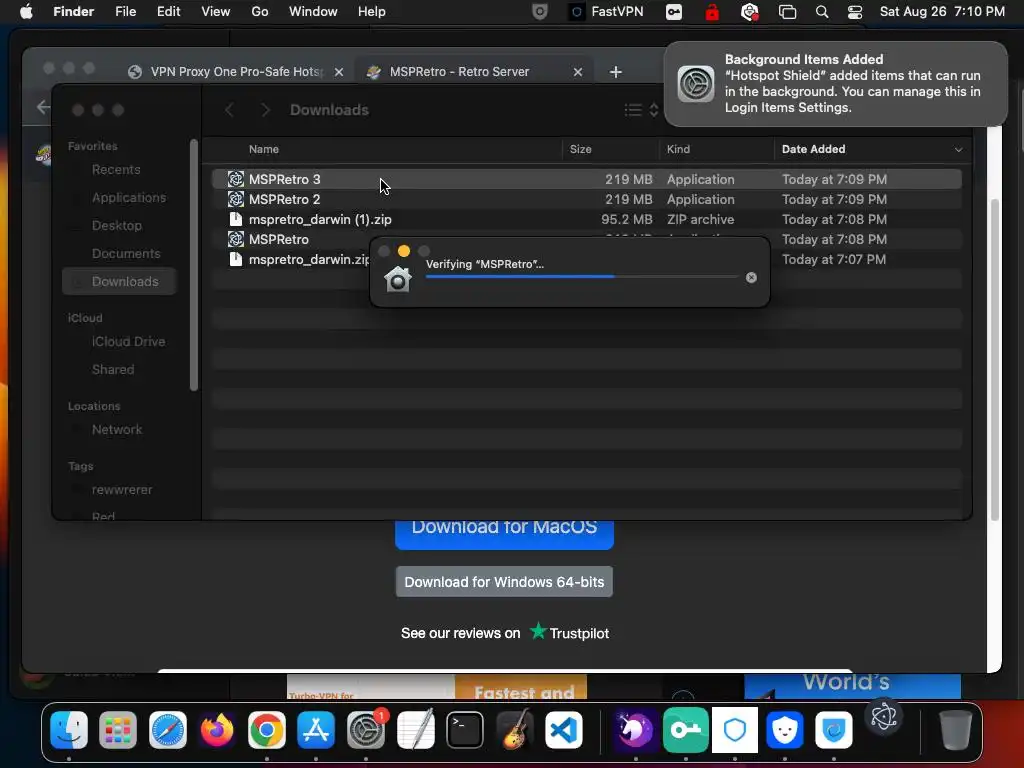Click the green key VPN Dock icon
The height and width of the screenshot is (768, 1024).
click(x=686, y=729)
